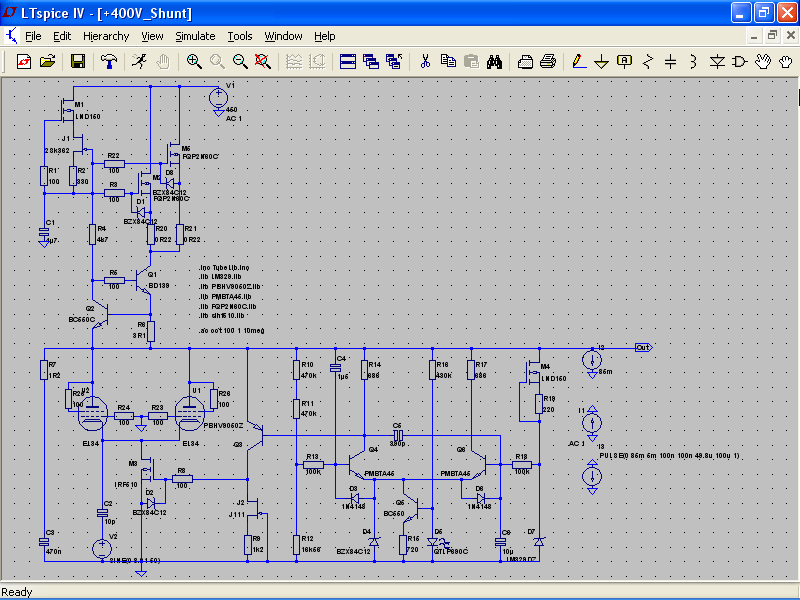The width and height of the screenshot is (800, 600).
Task: Click the document system menu icon beside File
Action: point(11,36)
